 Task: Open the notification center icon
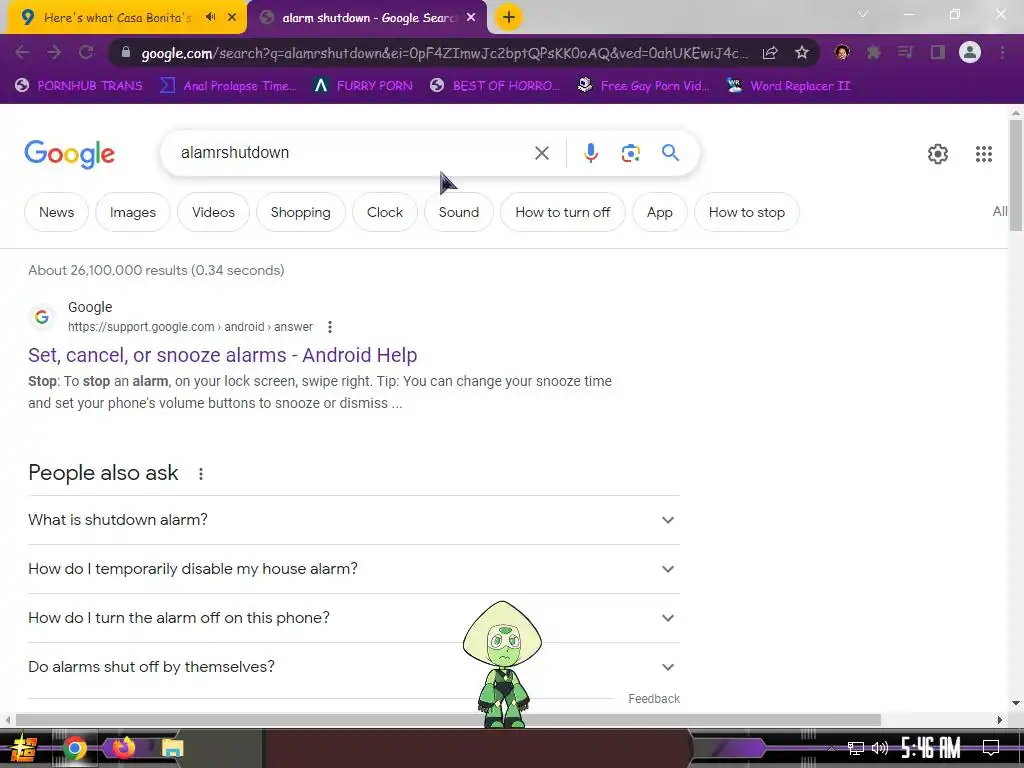[x=991, y=748]
